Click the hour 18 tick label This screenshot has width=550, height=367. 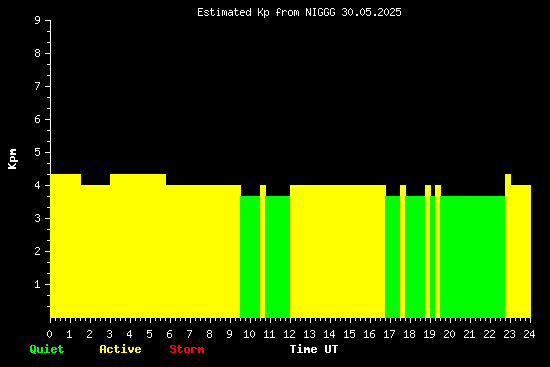(409, 334)
